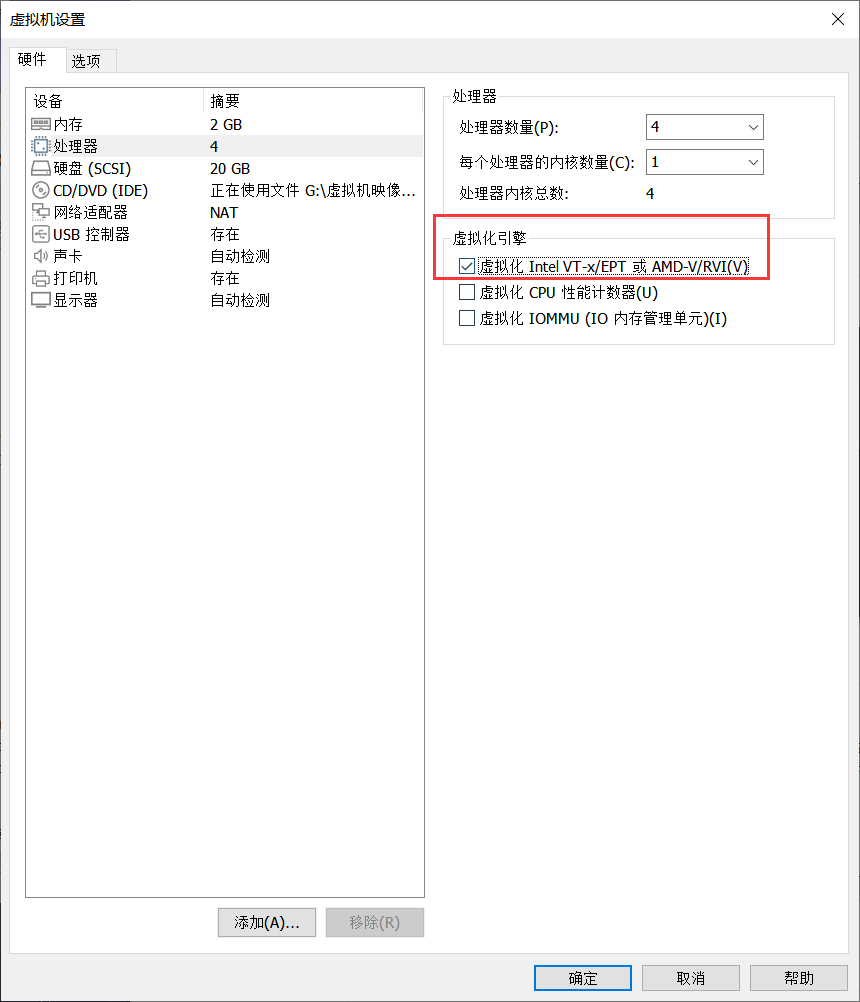Image resolution: width=860 pixels, height=1002 pixels.
Task: Enable 虚拟化 CPU 性能计数器 checkbox
Action: pyautogui.click(x=467, y=292)
